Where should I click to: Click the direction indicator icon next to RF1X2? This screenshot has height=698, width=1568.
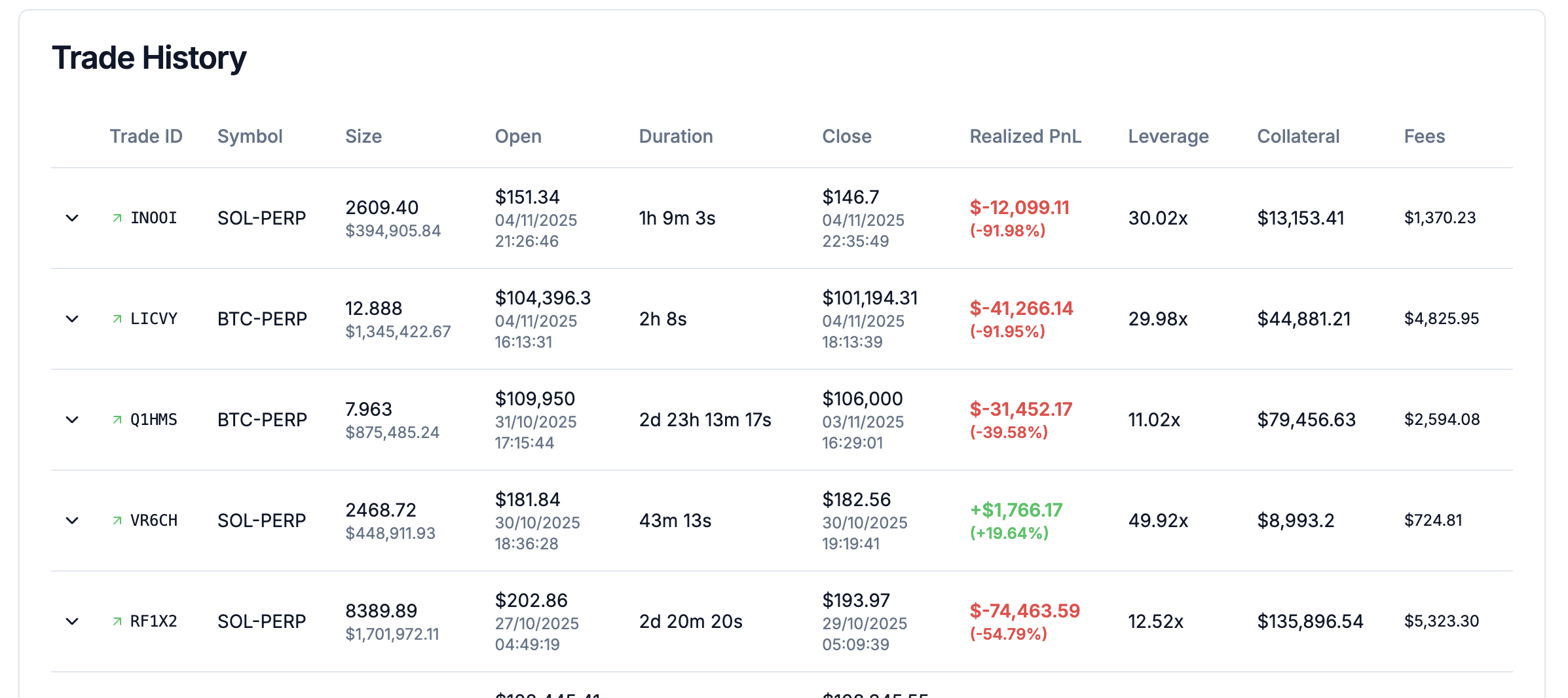coord(119,620)
